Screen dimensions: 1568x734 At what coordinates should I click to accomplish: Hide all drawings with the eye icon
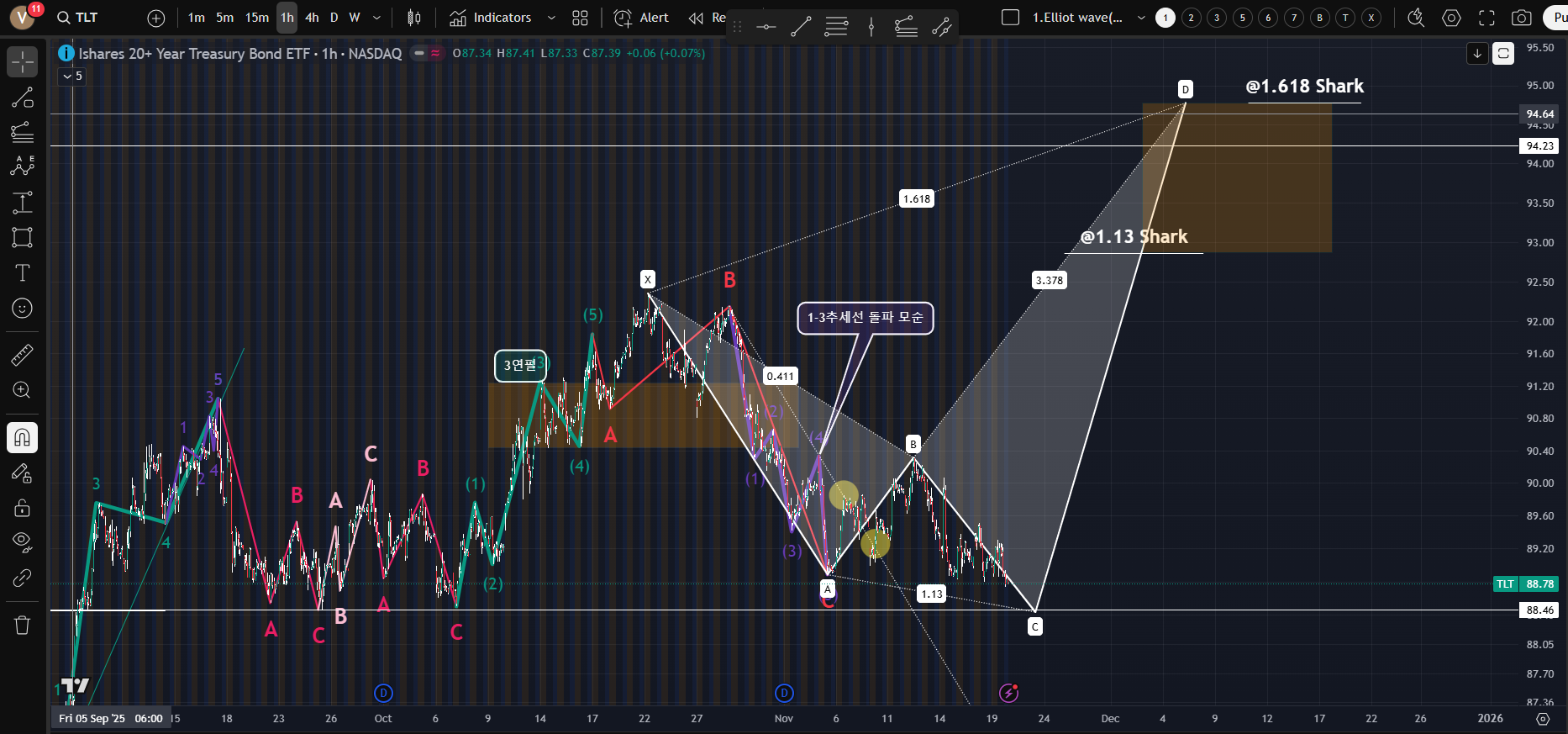pos(23,541)
